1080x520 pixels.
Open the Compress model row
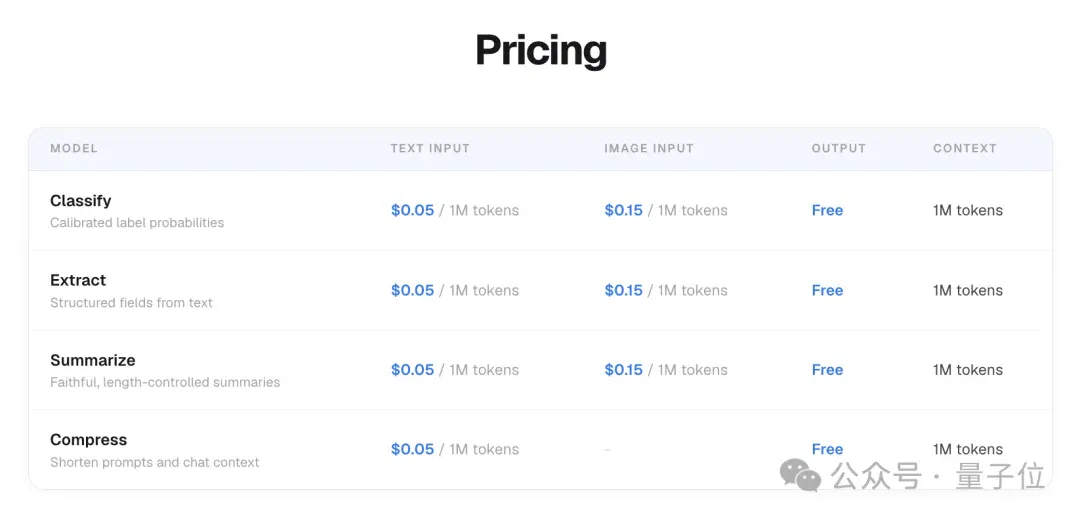[540, 450]
